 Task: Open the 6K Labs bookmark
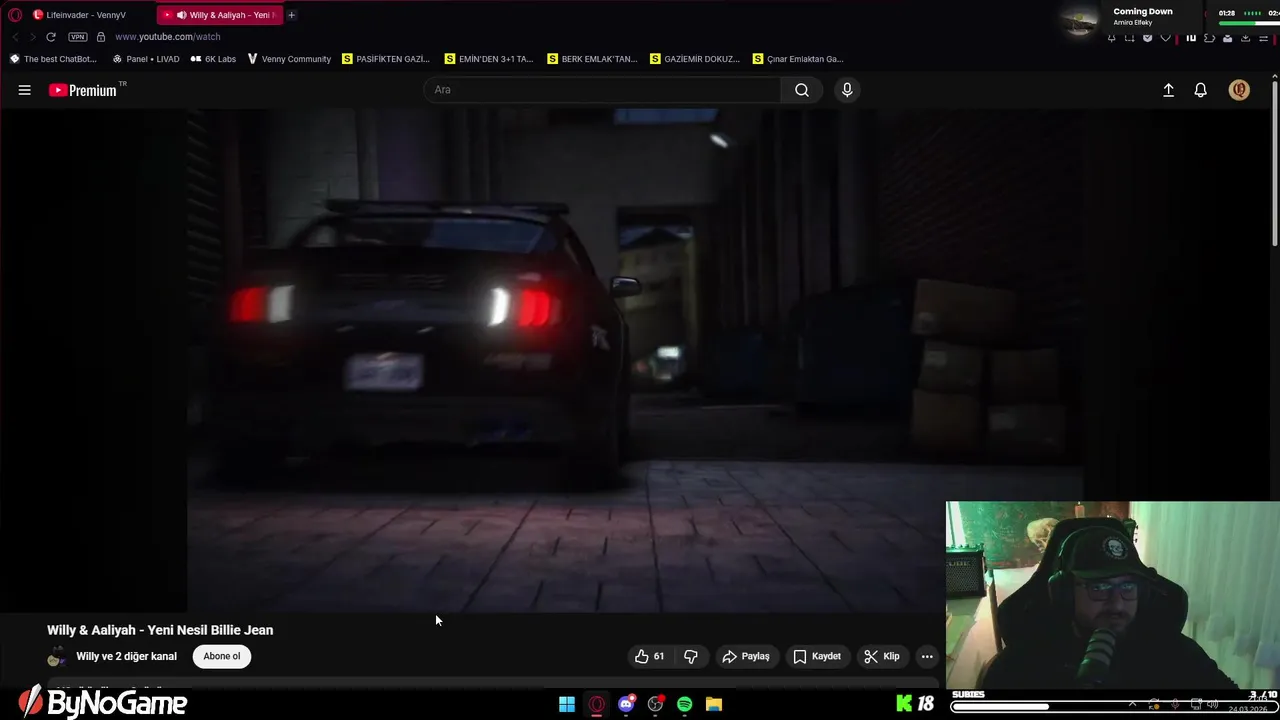pos(213,59)
